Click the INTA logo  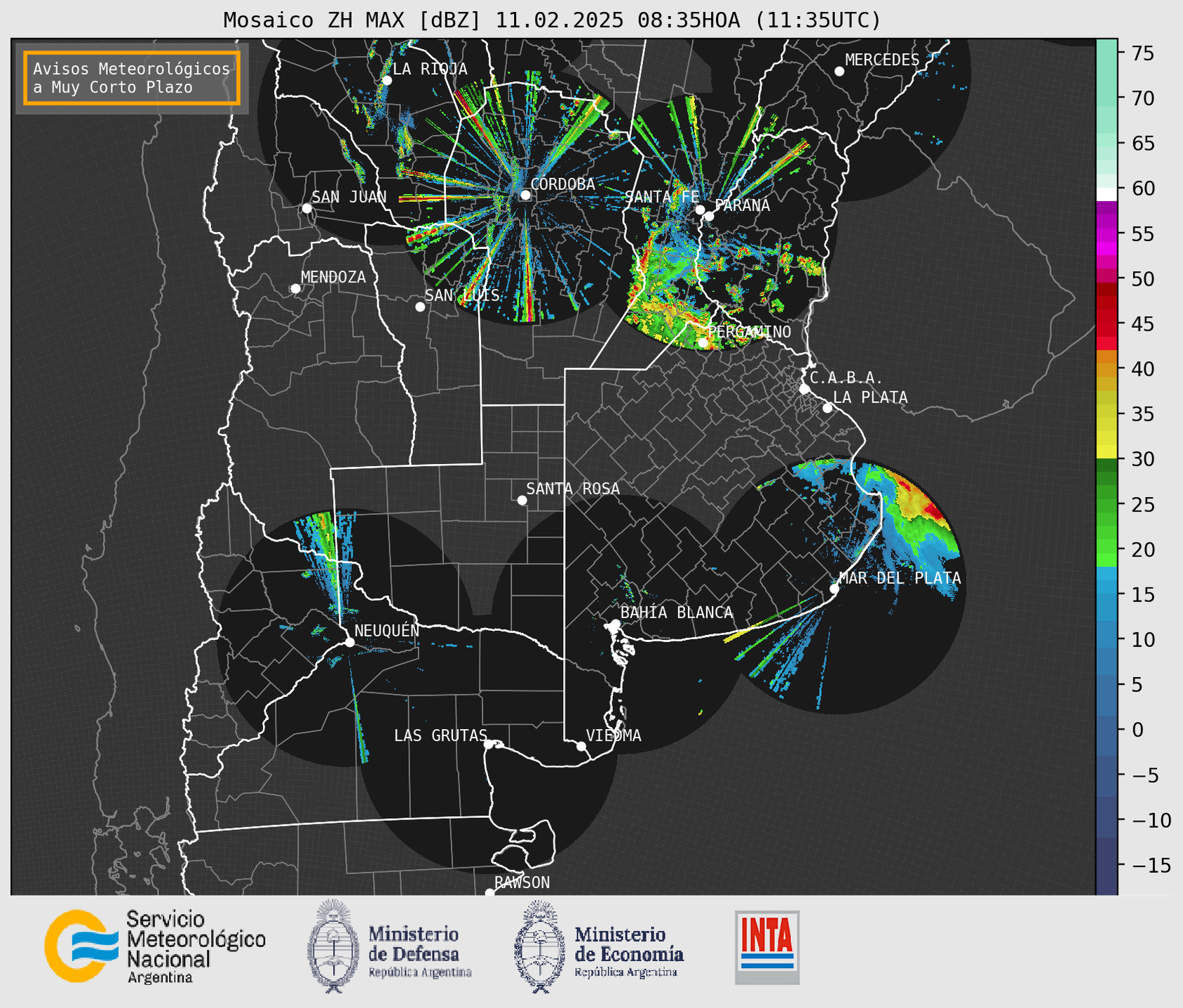pos(767,948)
